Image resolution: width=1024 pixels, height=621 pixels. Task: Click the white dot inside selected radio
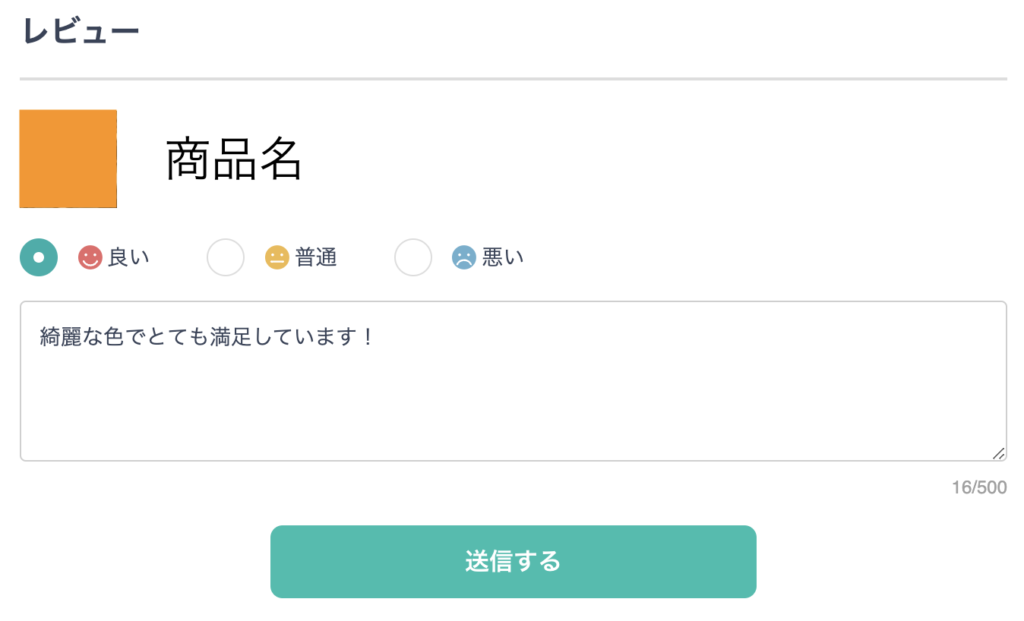39,257
